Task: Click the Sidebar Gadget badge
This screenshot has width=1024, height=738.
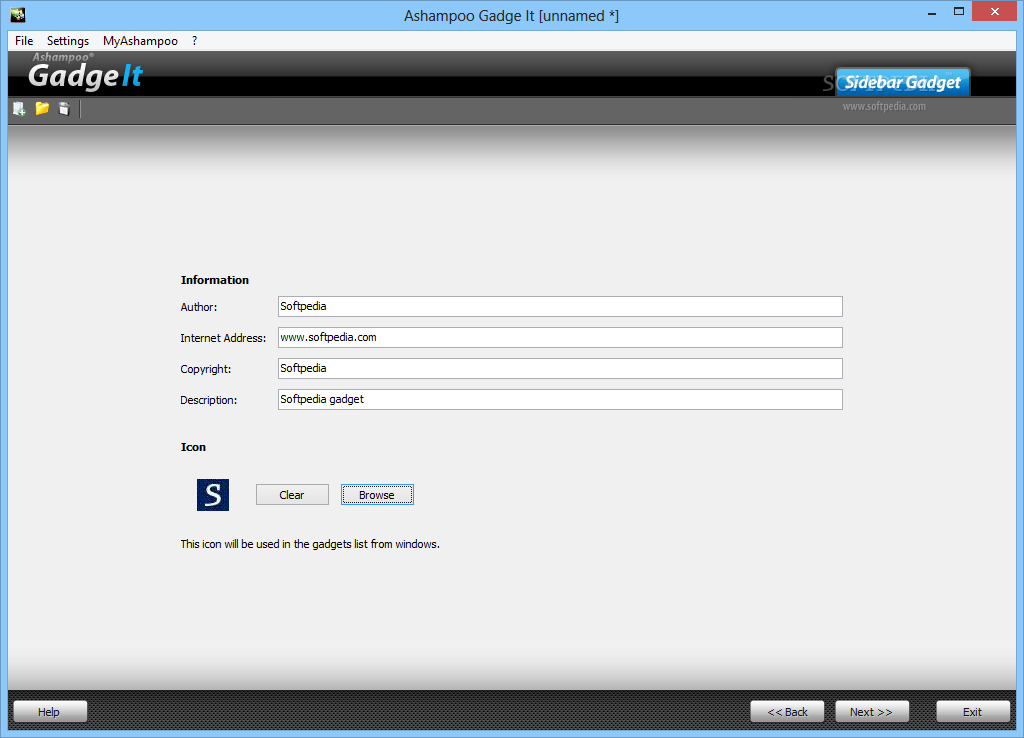Action: point(903,82)
